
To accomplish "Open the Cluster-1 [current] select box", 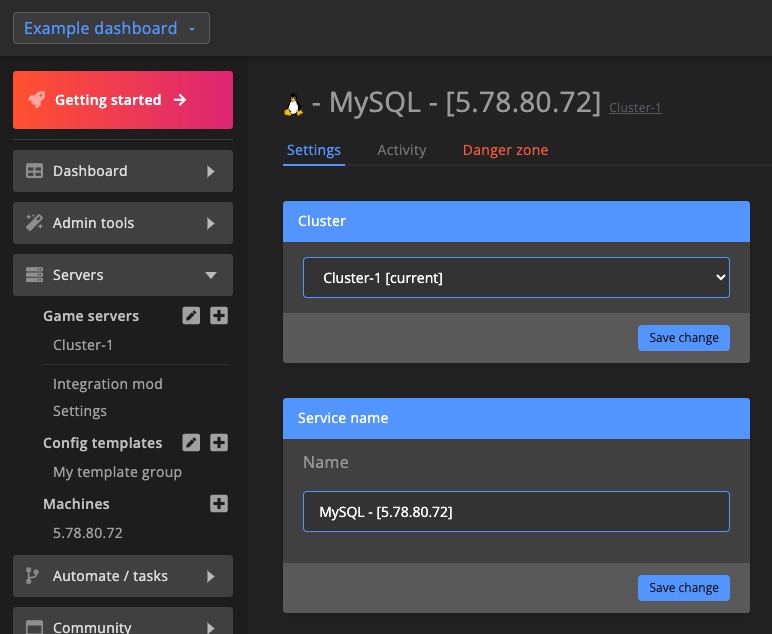I will [x=516, y=278].
